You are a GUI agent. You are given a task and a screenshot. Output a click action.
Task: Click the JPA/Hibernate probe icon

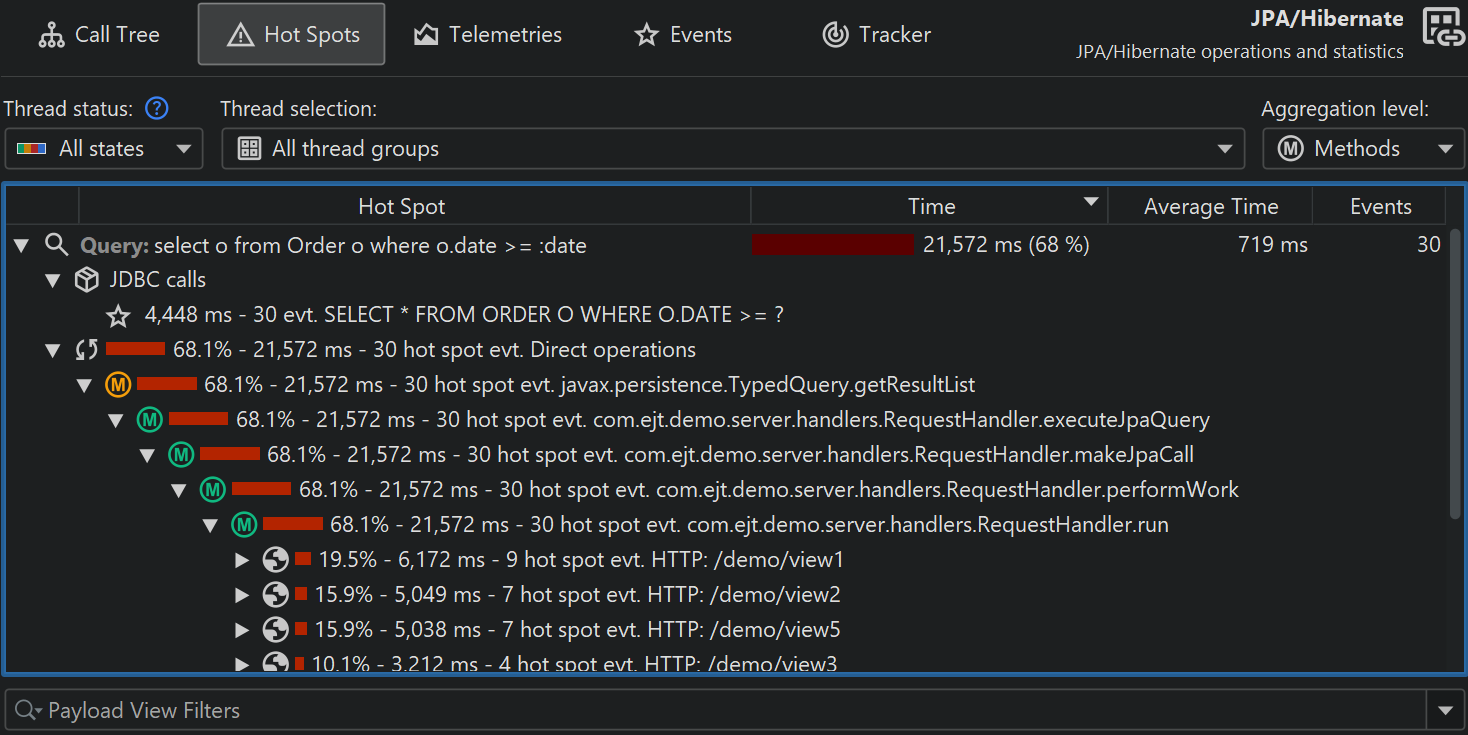click(x=1443, y=28)
